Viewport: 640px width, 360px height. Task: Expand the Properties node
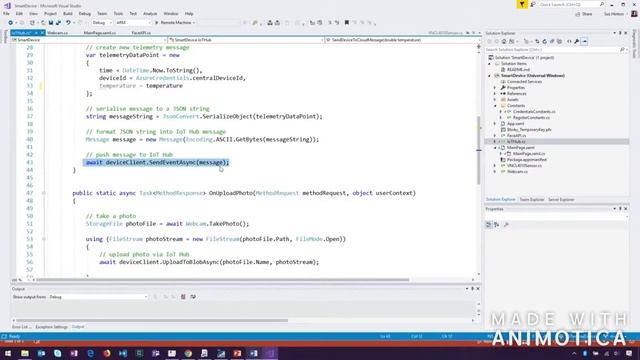(x=495, y=88)
